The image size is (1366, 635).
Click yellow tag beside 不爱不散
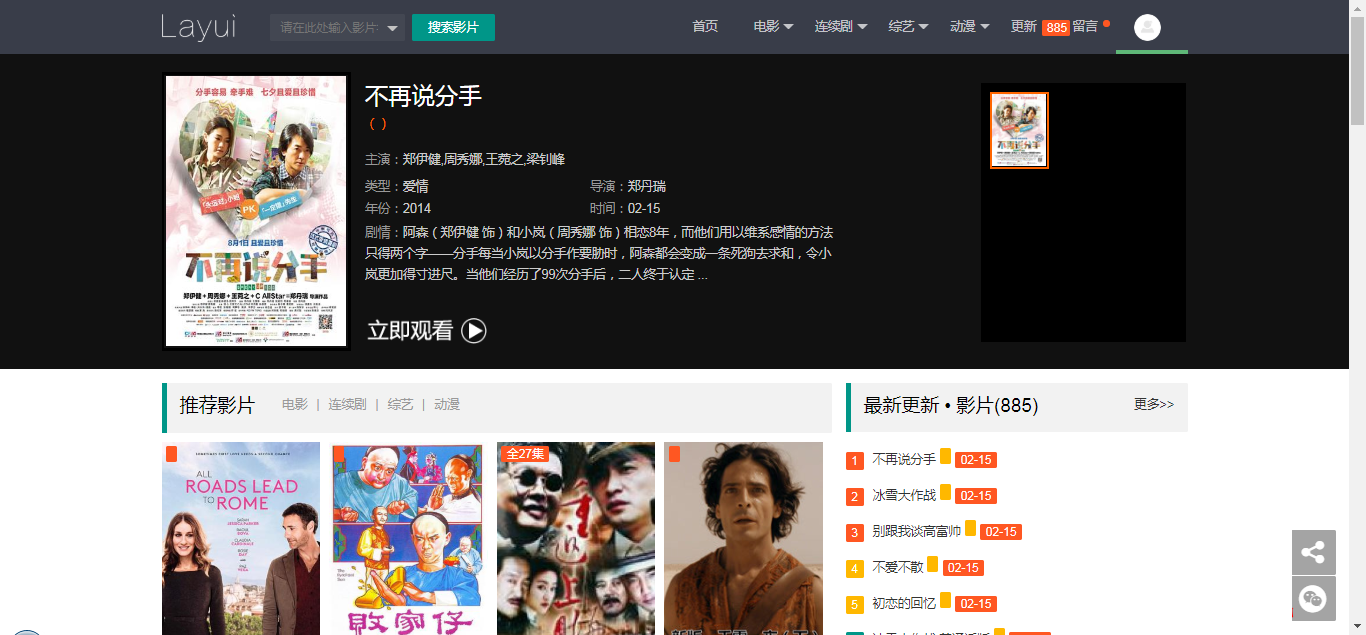[933, 564]
